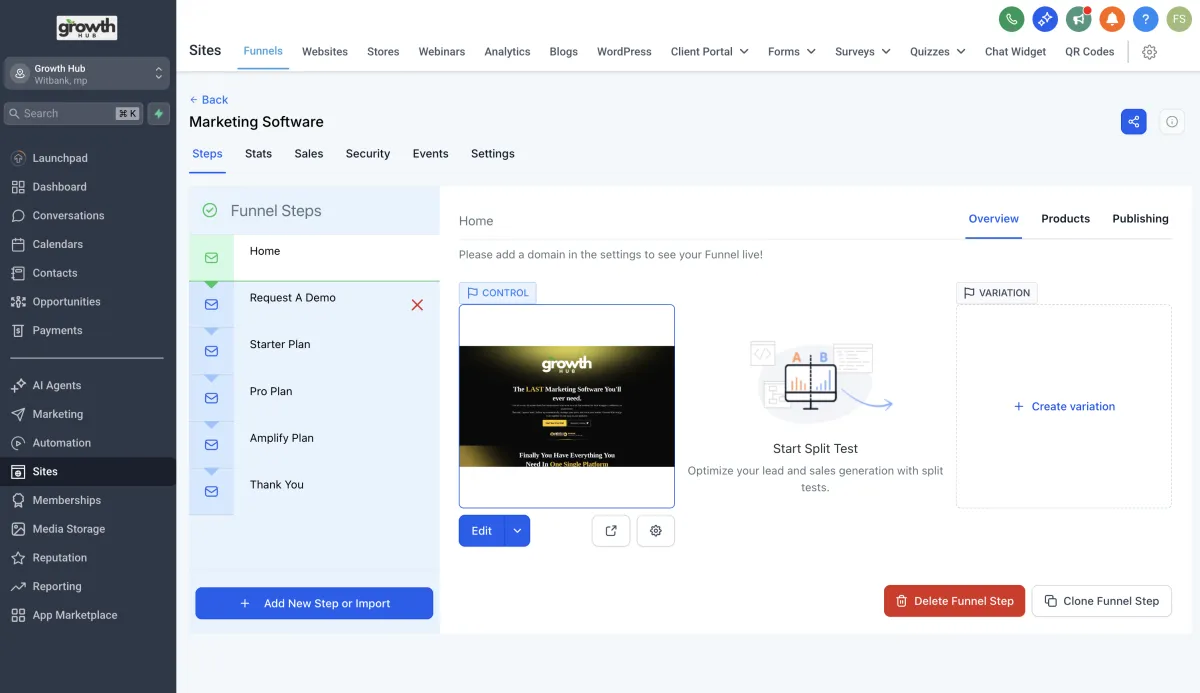Screen dimensions: 1200x693
Task: Open the funnel Events tab
Action: [x=431, y=154]
